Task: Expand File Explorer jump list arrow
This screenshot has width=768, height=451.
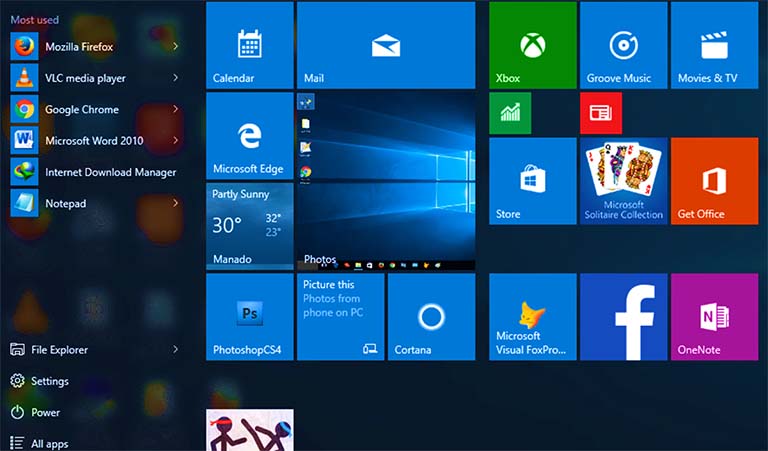Action: (x=175, y=349)
